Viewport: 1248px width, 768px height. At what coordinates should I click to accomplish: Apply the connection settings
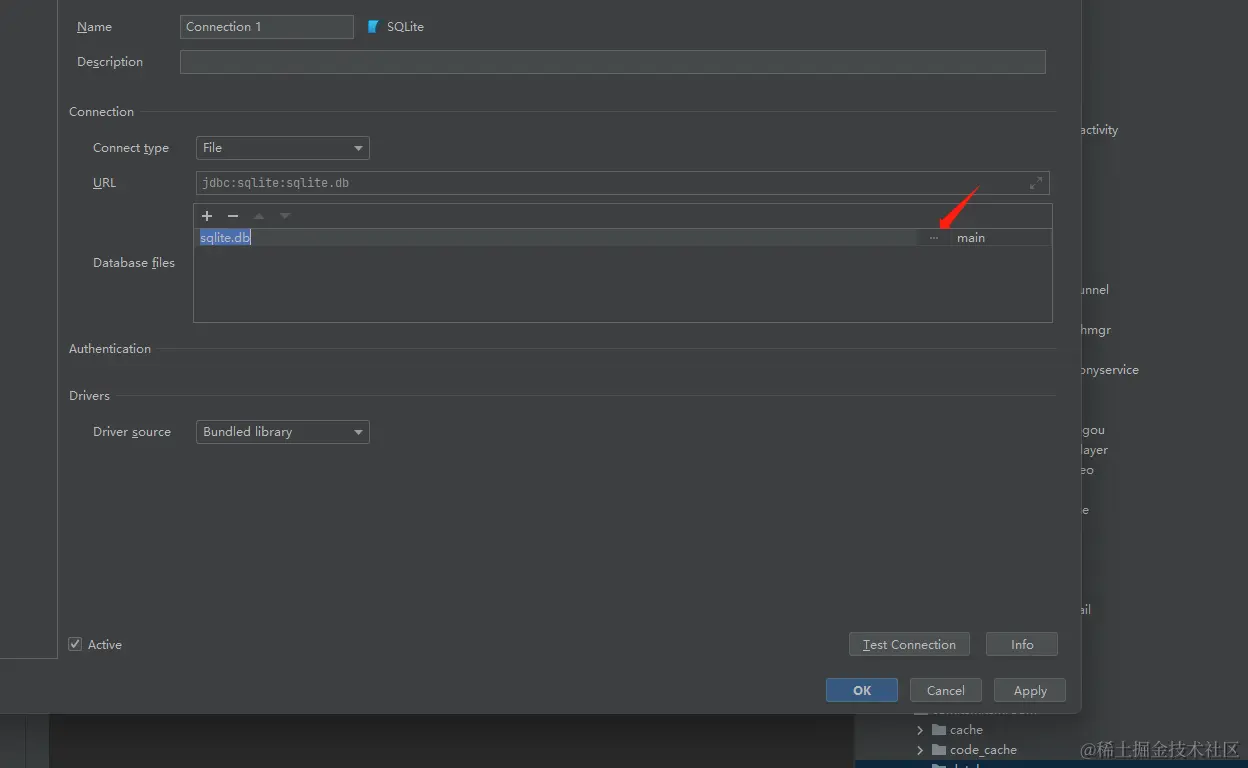(x=1030, y=690)
